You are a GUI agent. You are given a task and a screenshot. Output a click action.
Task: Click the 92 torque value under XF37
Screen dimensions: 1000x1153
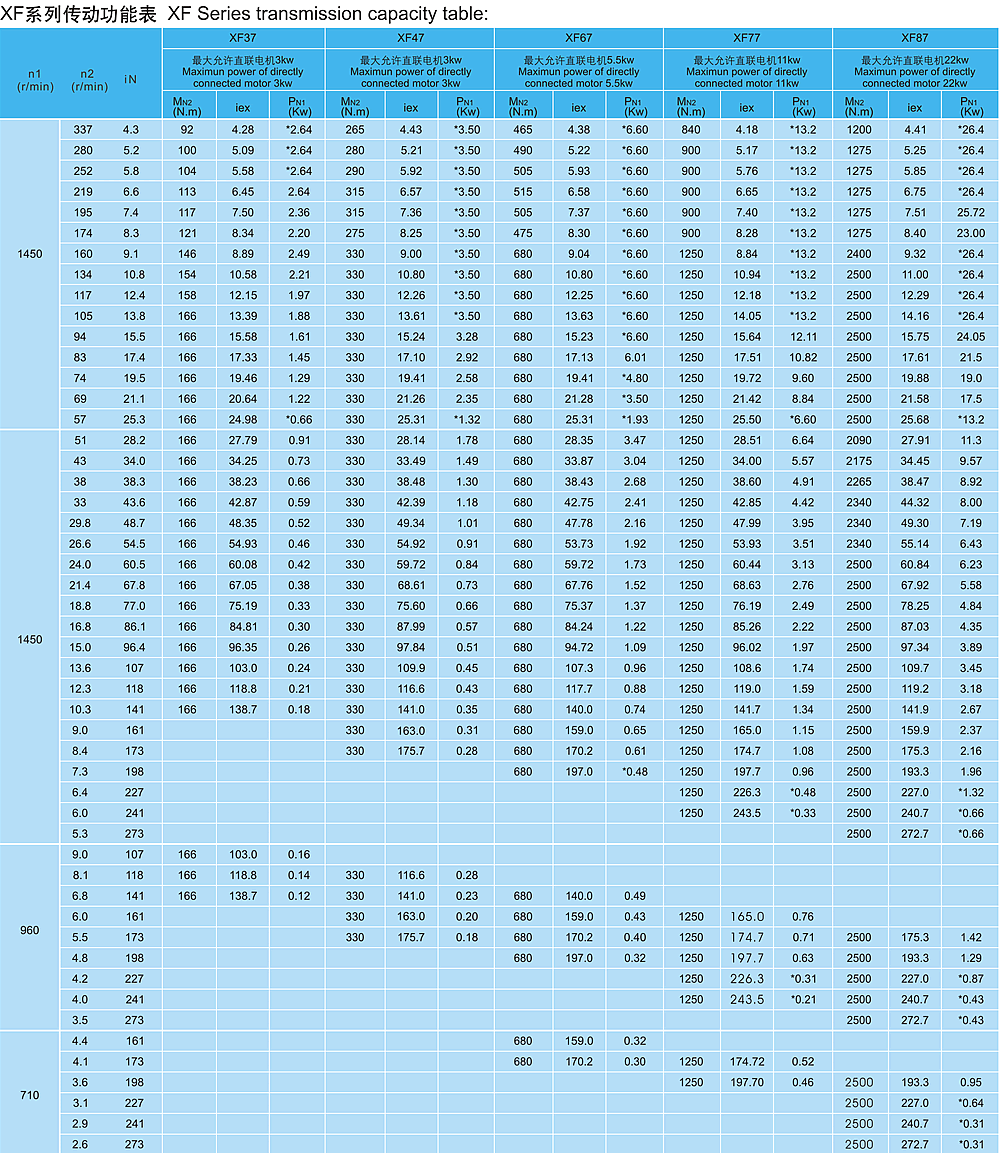coord(187,129)
